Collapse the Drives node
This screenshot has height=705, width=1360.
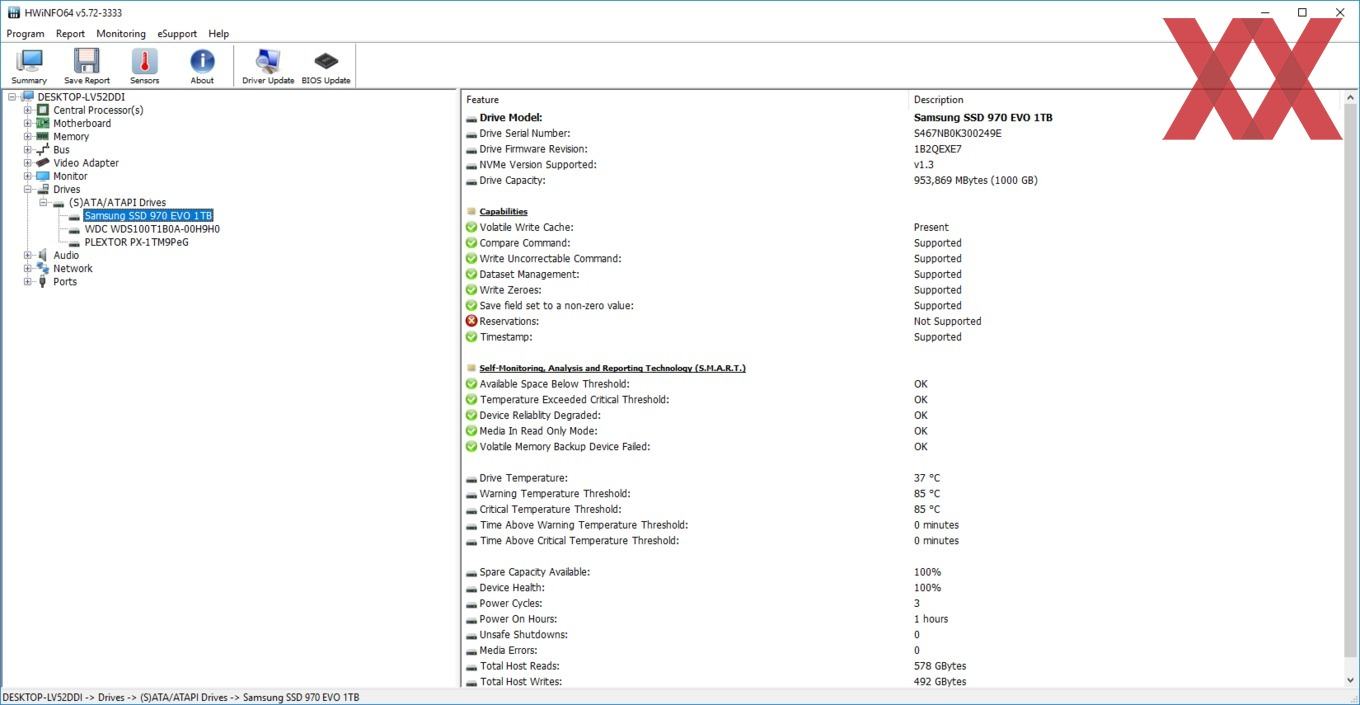pyautogui.click(x=28, y=189)
